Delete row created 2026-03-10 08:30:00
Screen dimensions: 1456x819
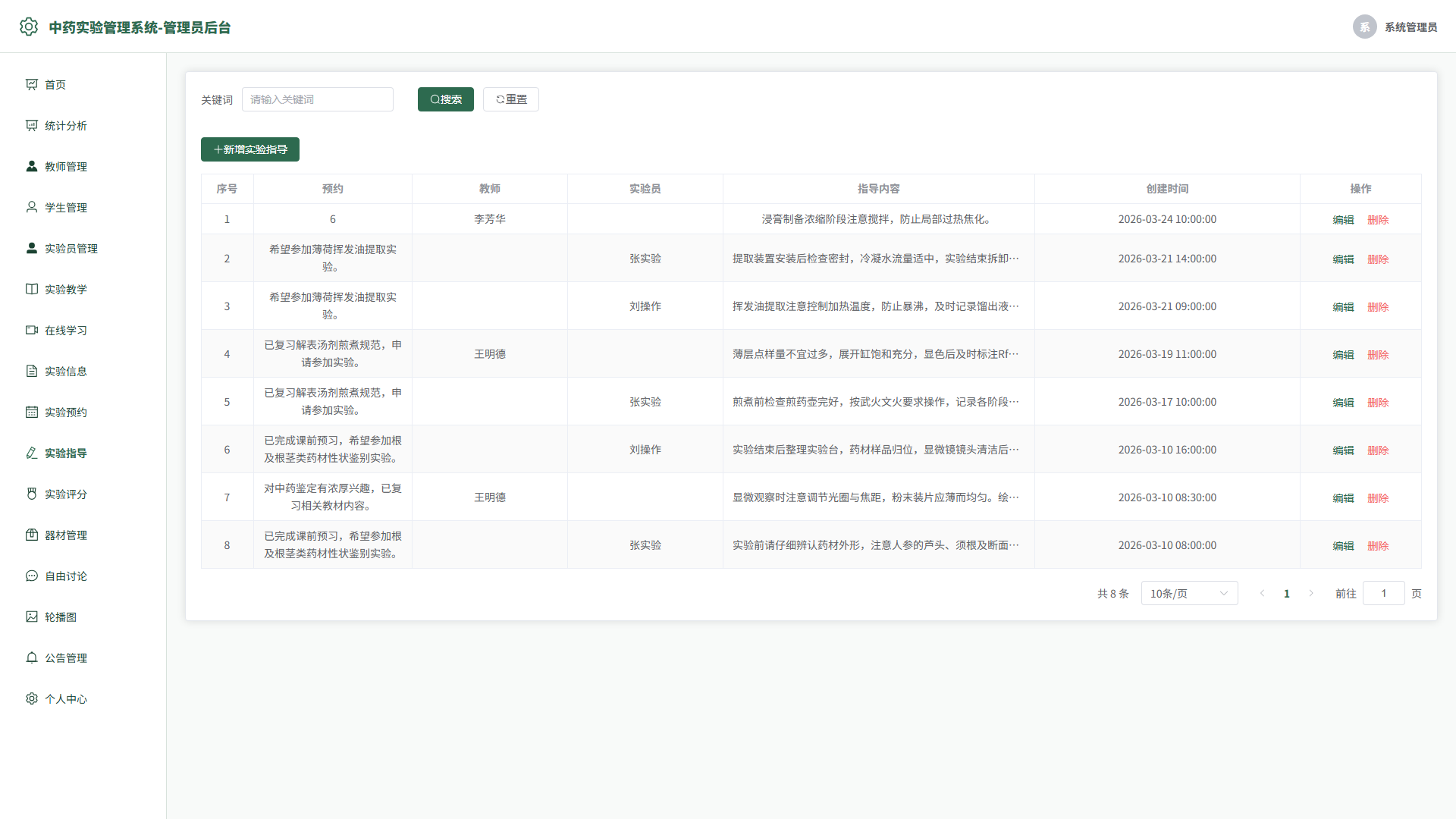pyautogui.click(x=1378, y=498)
